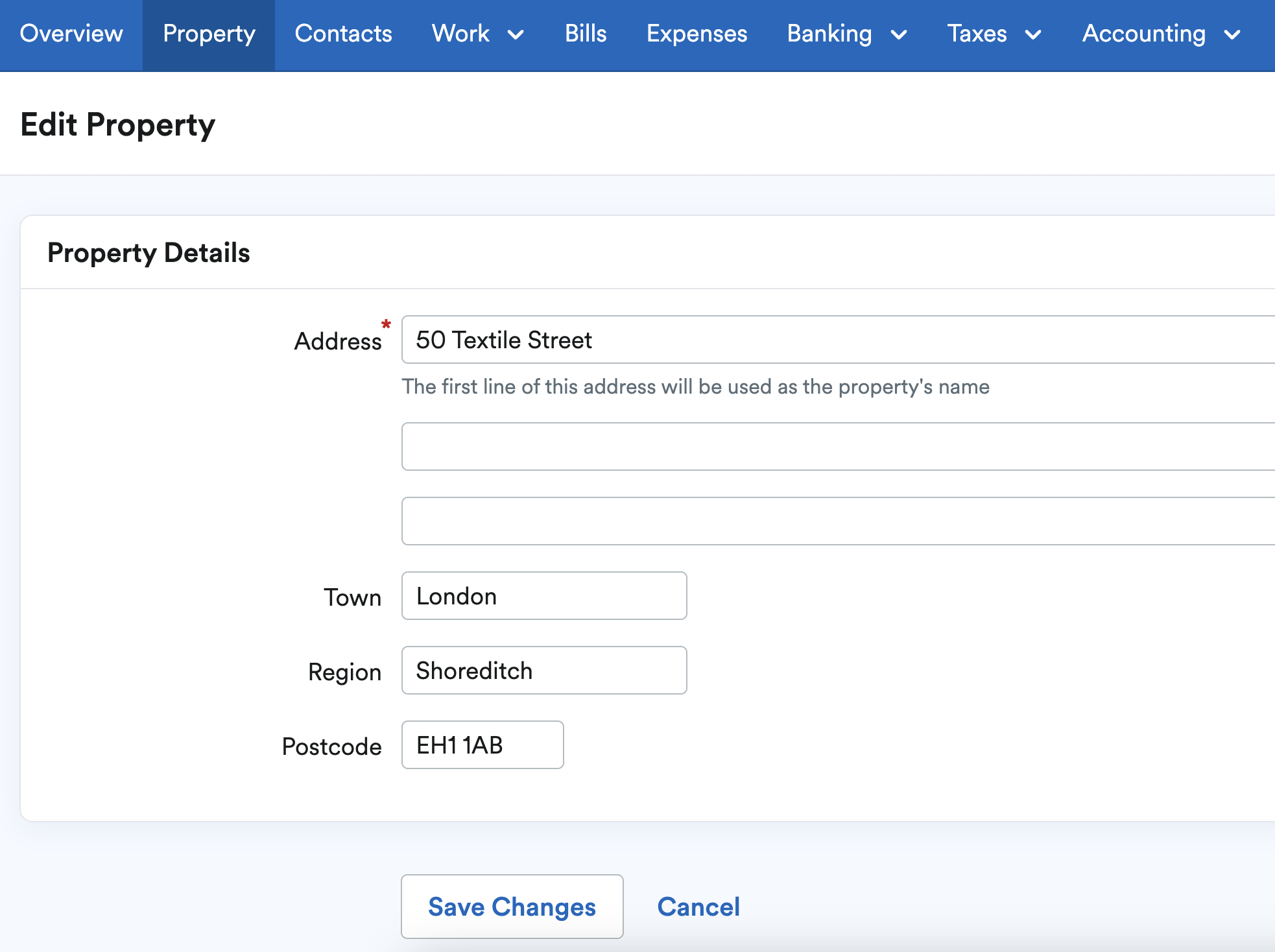Open the Taxes section
This screenshot has width=1275, height=952.
pos(977,34)
